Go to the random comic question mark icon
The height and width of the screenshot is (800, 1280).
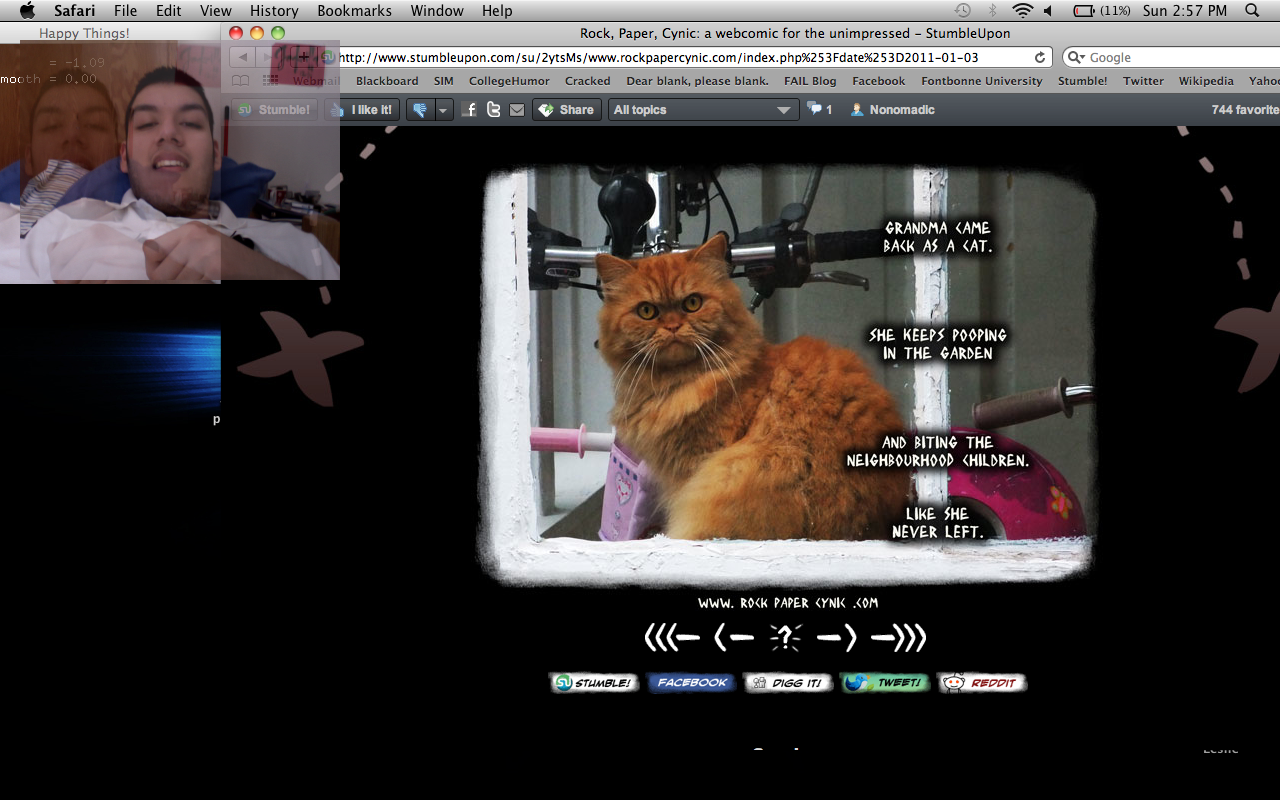click(x=786, y=637)
